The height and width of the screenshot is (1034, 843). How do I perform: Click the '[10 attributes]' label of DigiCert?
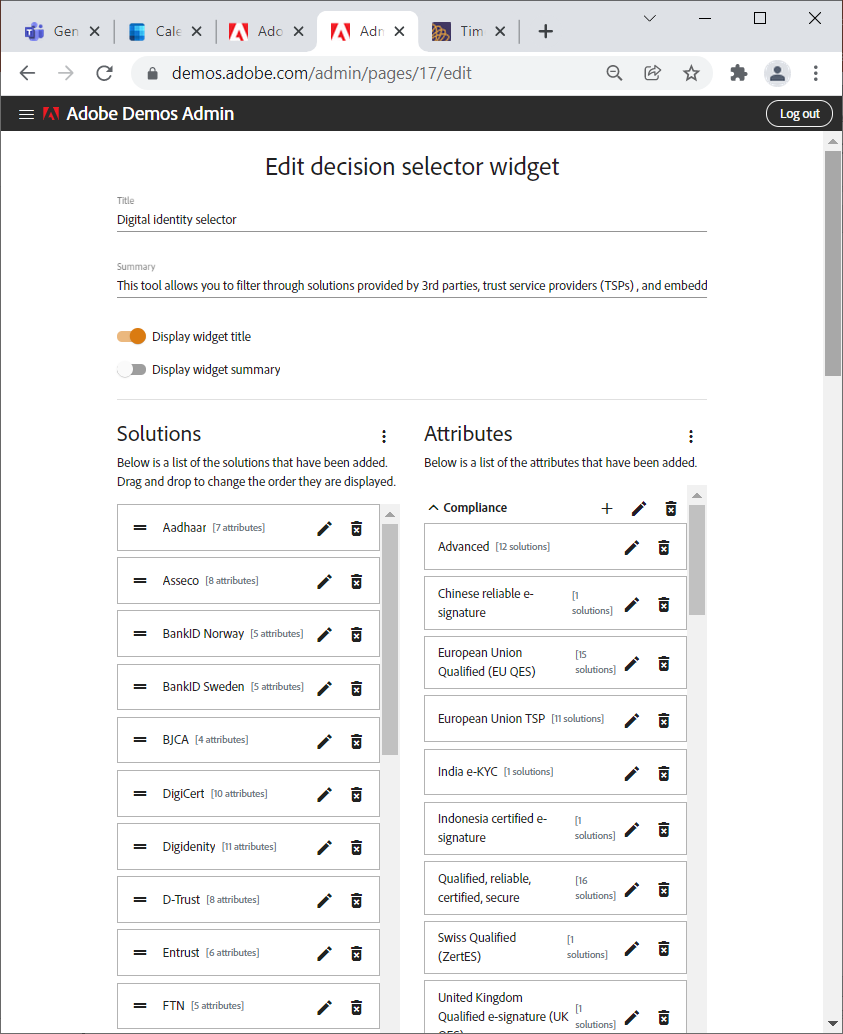[x=239, y=794]
